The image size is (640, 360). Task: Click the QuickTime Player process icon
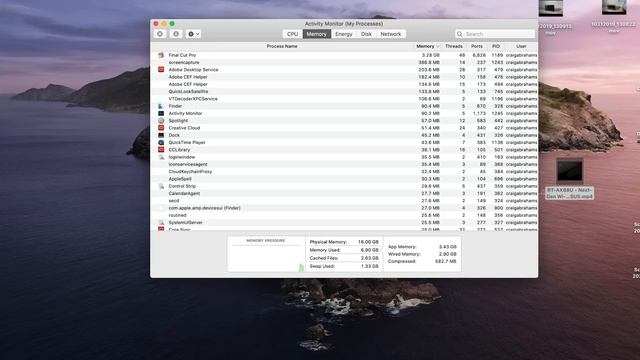[161, 142]
